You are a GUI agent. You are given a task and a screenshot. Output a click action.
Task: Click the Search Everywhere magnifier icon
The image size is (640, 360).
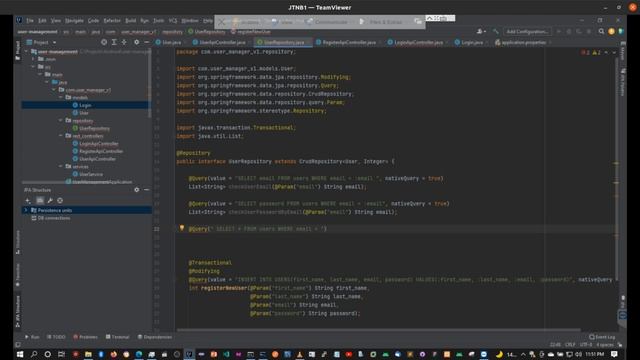click(x=601, y=31)
